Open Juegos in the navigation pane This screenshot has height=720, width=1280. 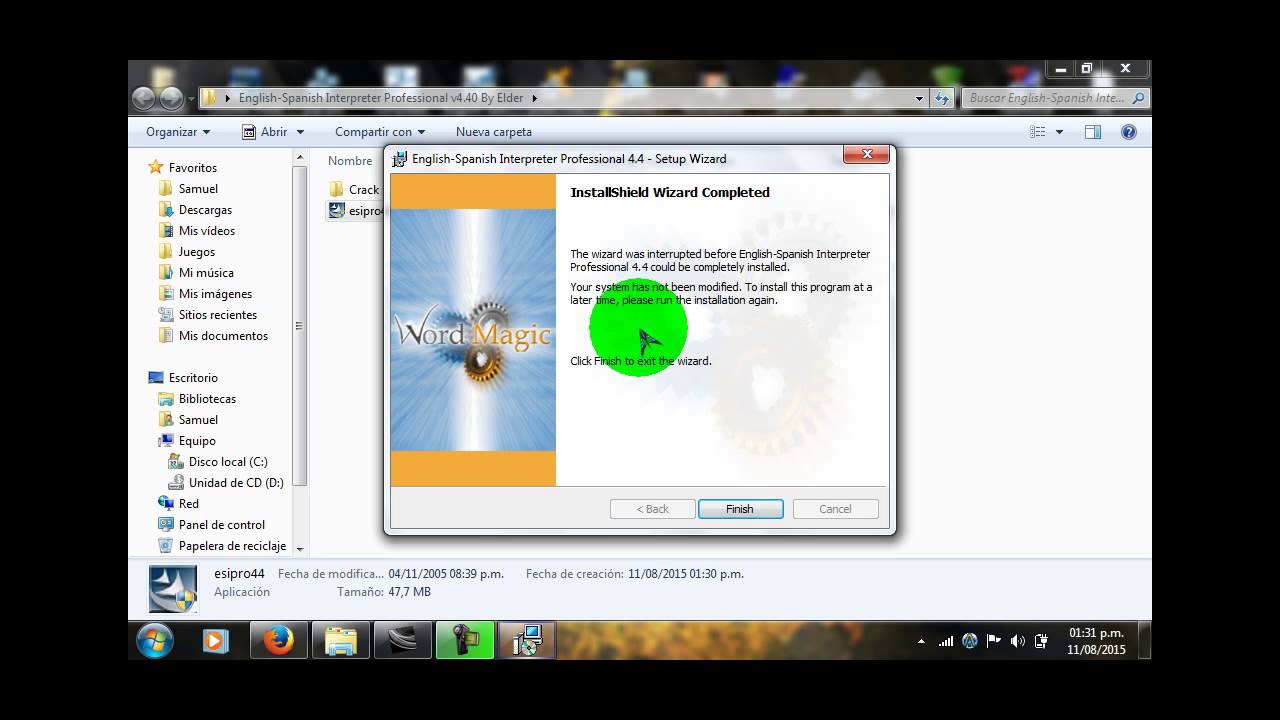click(196, 252)
